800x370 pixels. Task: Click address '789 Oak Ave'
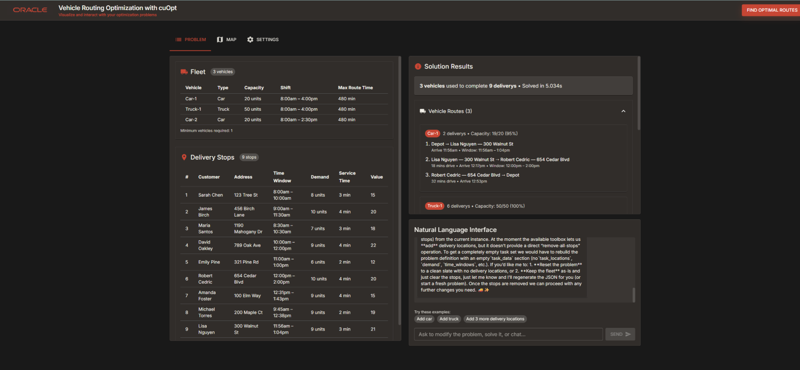[x=247, y=245]
